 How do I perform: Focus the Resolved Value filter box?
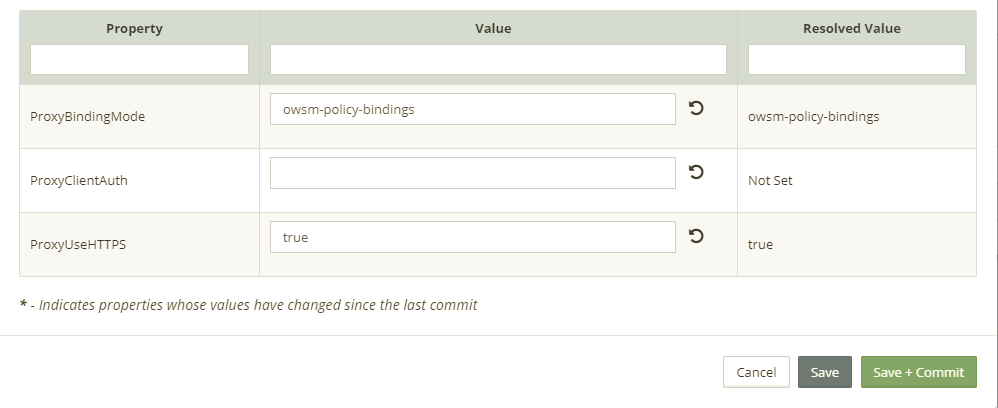856,59
